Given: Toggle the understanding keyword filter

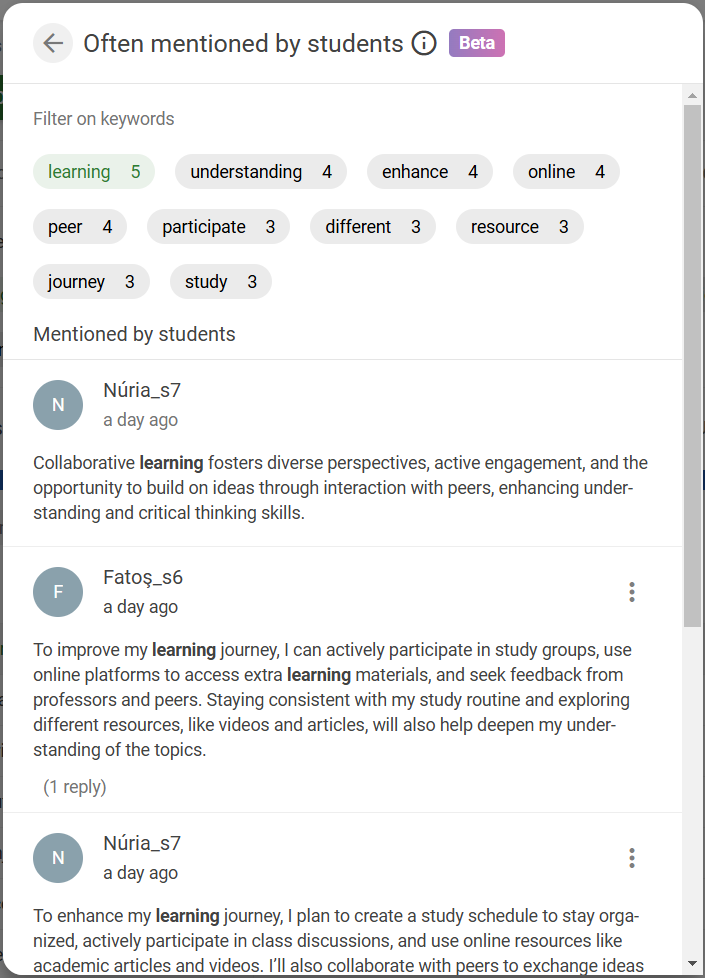Looking at the screenshot, I should coord(261,172).
